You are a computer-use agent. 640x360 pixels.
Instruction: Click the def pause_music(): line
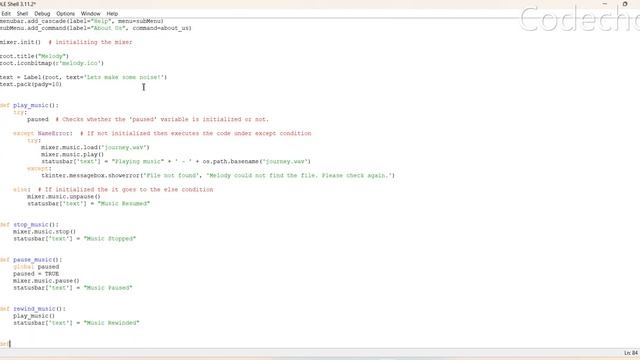click(x=31, y=260)
